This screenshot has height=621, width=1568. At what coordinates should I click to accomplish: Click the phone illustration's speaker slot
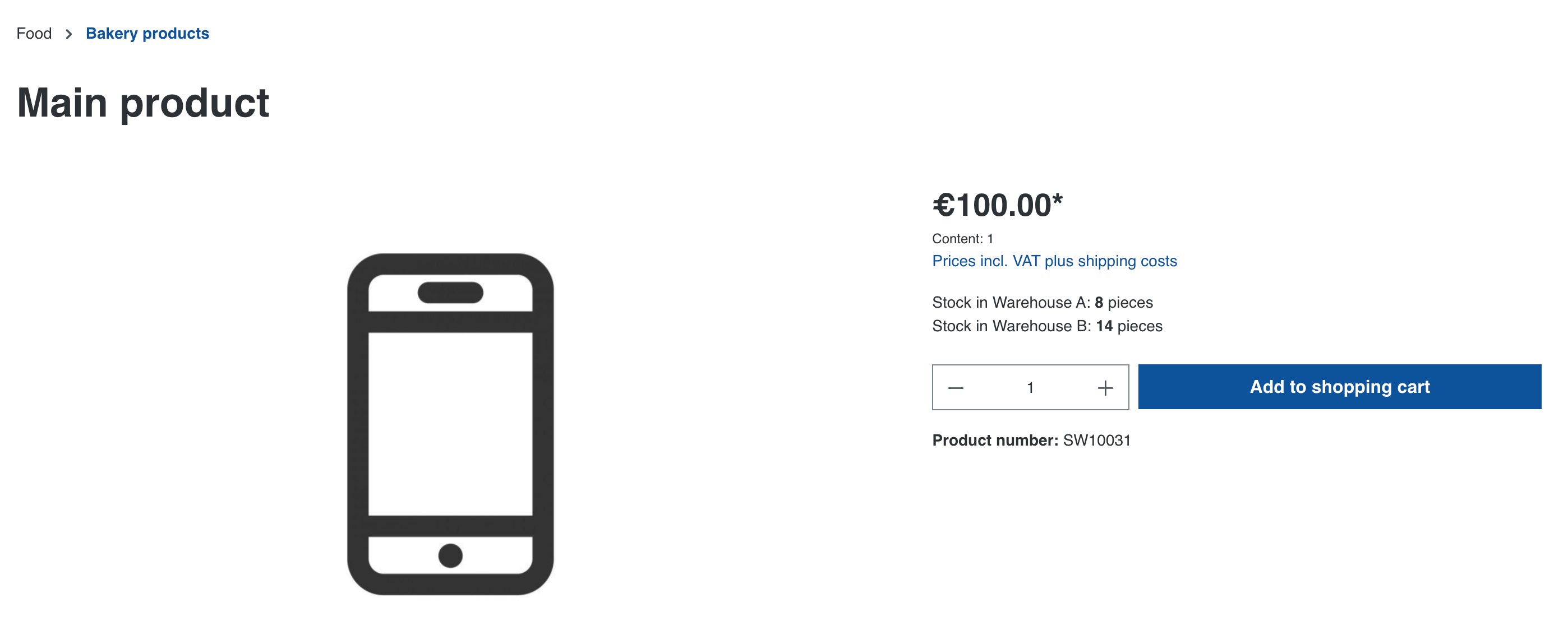point(450,293)
